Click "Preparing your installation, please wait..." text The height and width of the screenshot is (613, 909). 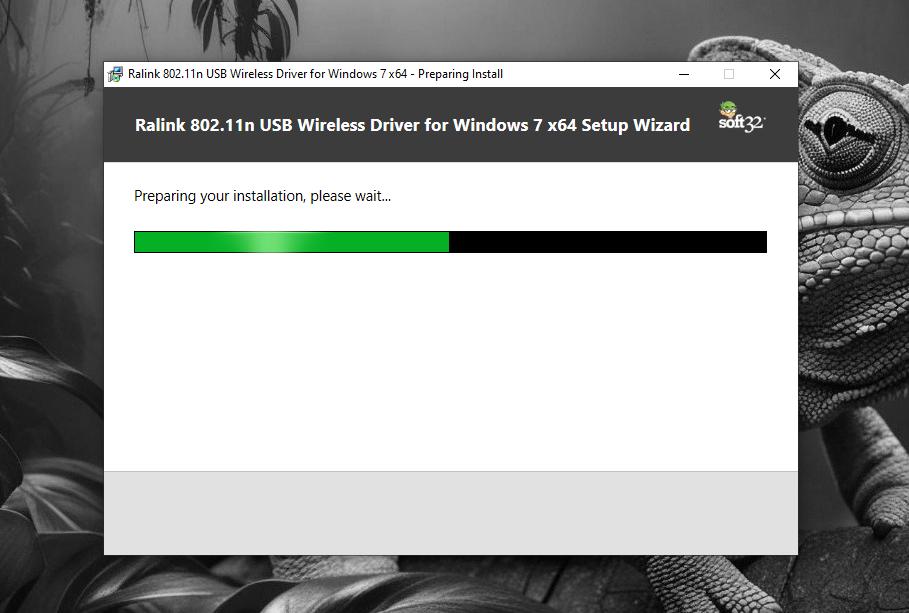pos(263,196)
